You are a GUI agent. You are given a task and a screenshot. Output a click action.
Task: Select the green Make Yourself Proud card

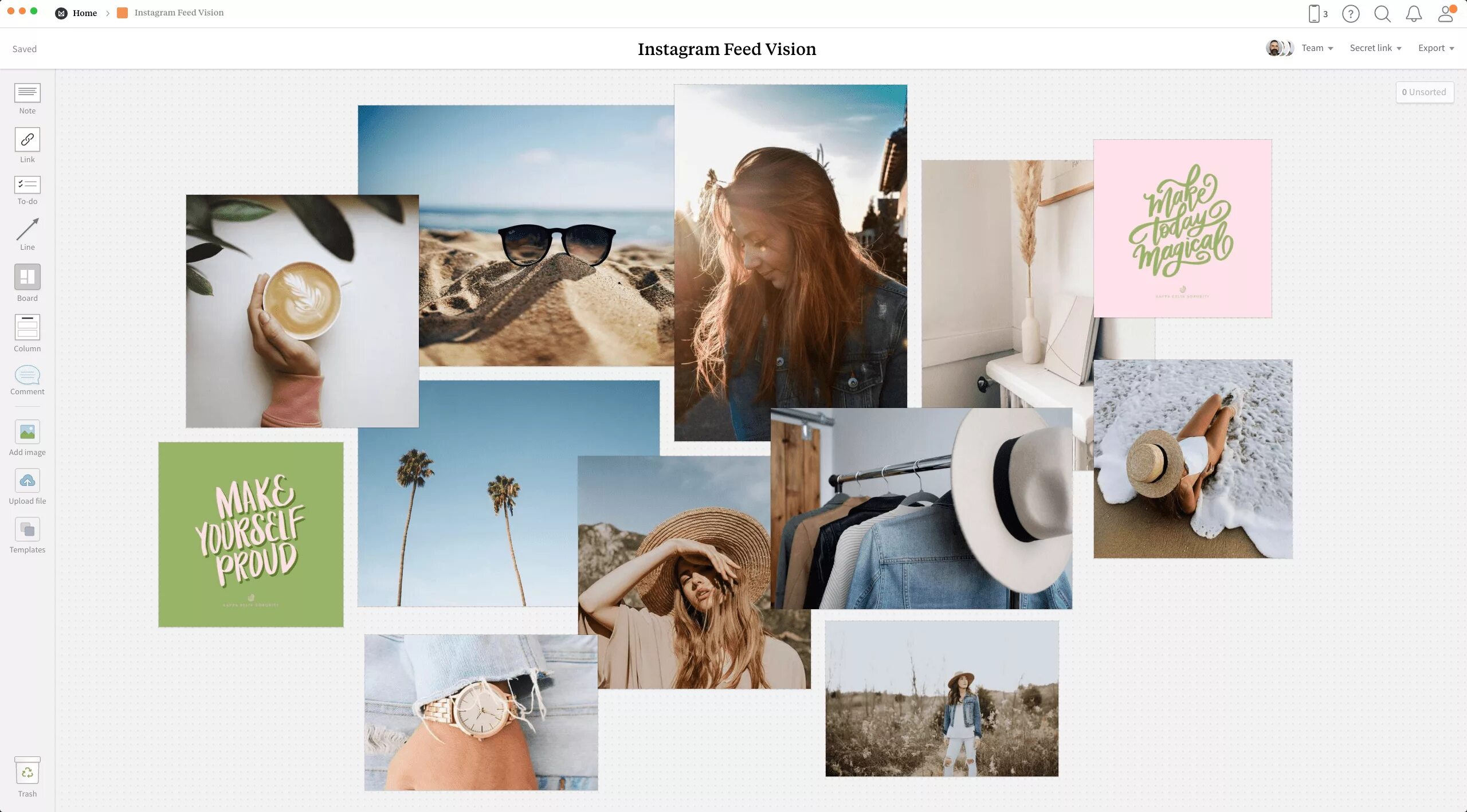[x=251, y=534]
